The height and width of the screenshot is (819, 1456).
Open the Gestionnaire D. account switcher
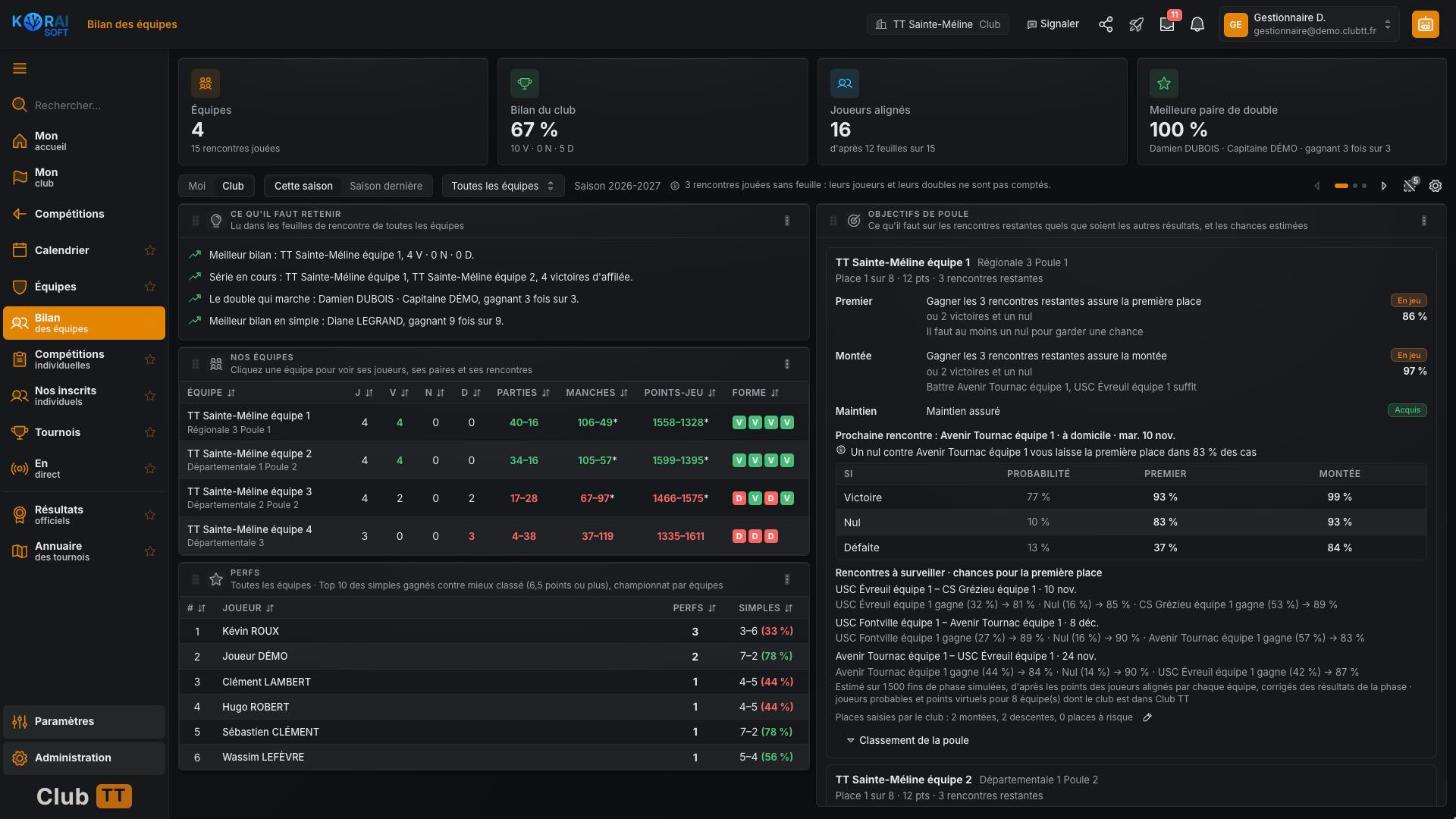[x=1309, y=24]
